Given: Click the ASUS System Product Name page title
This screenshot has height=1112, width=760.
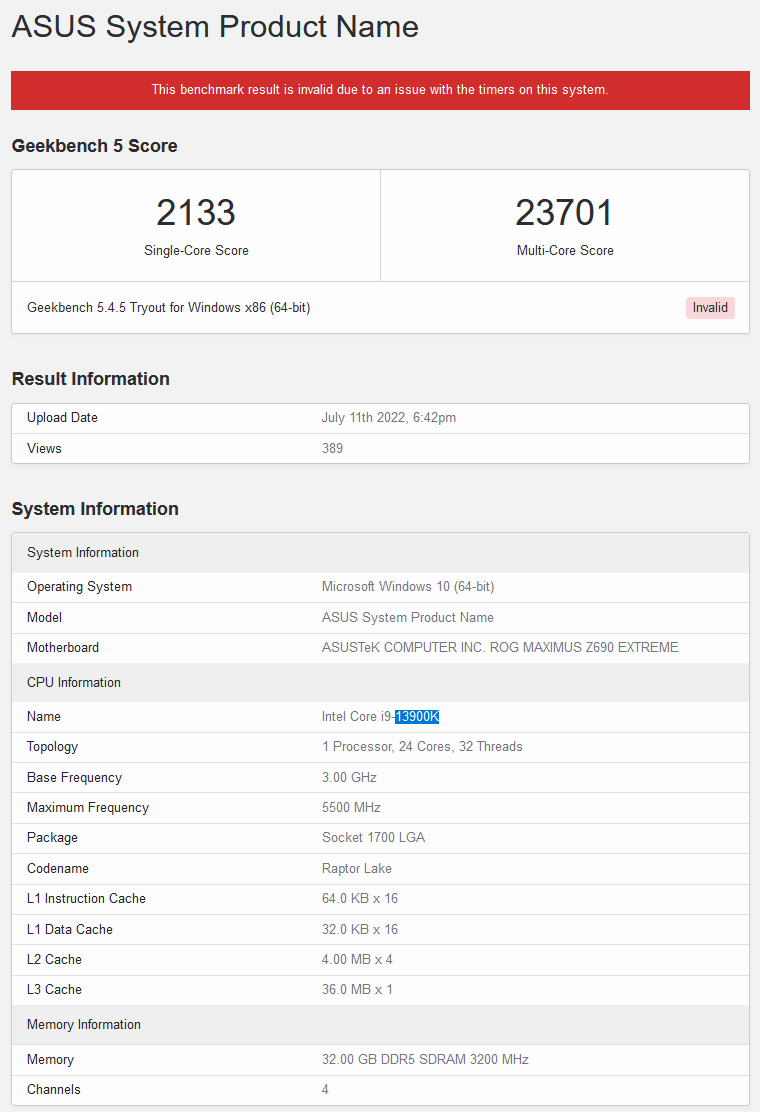Looking at the screenshot, I should (215, 27).
